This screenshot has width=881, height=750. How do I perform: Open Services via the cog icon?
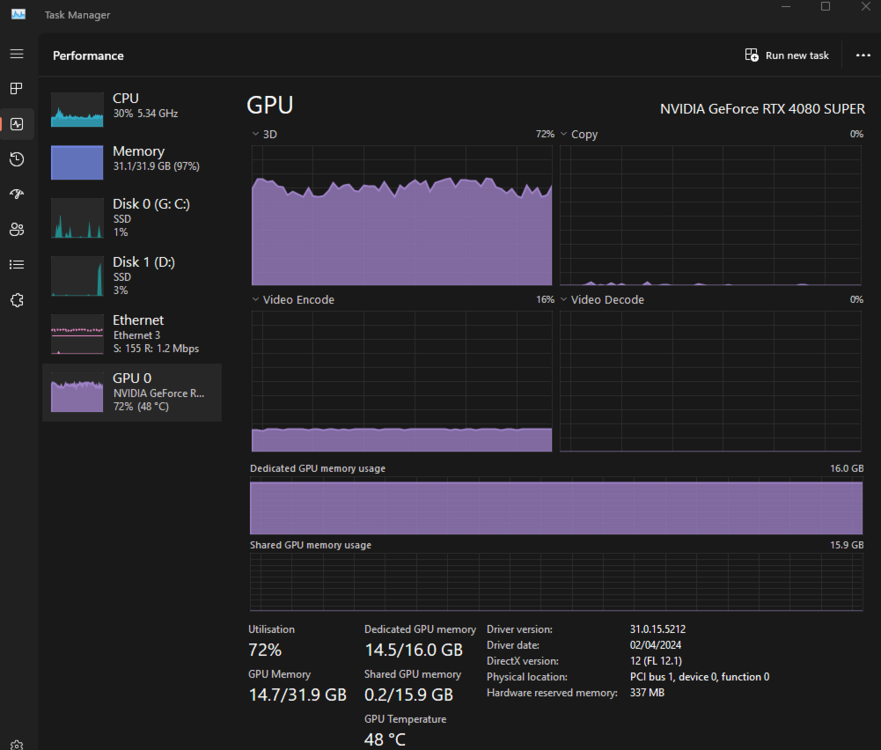(x=16, y=299)
